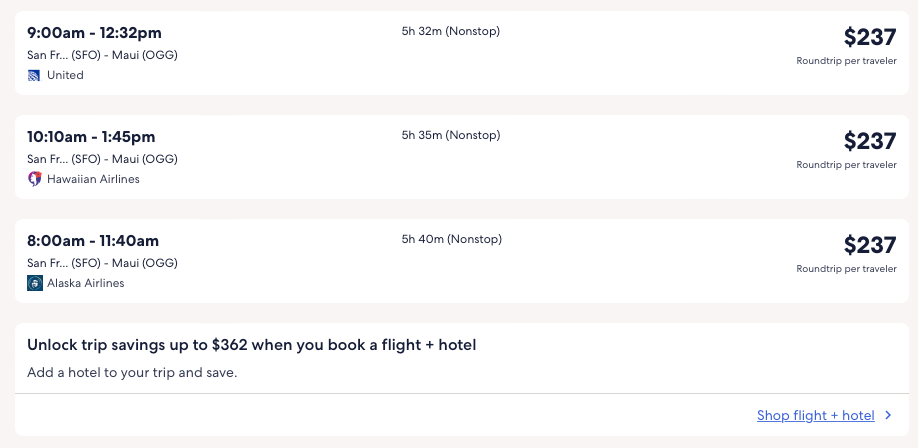Open the Shop flight + hotel link

point(815,416)
